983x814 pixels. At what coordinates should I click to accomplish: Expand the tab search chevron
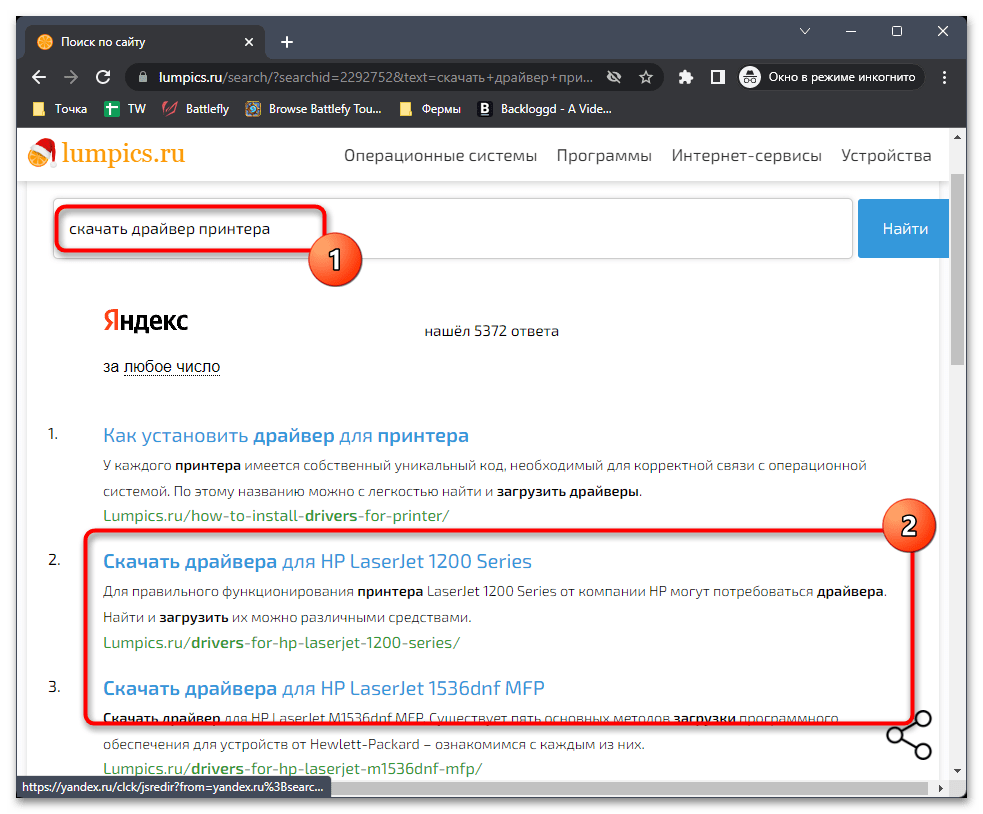click(x=805, y=32)
